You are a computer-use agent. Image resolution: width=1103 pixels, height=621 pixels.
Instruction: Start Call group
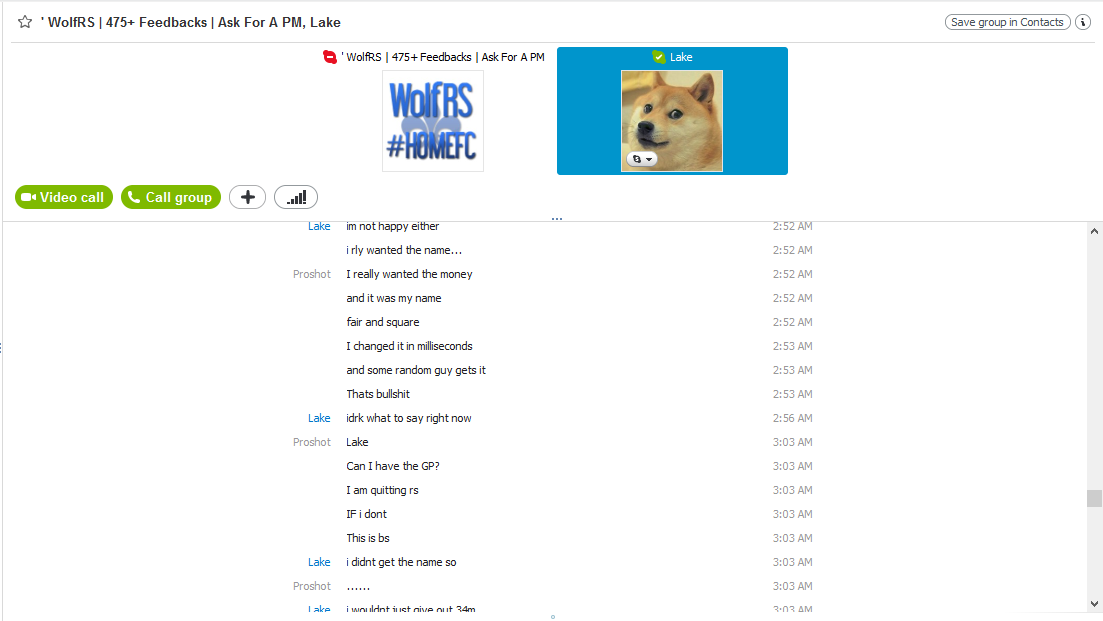point(171,198)
